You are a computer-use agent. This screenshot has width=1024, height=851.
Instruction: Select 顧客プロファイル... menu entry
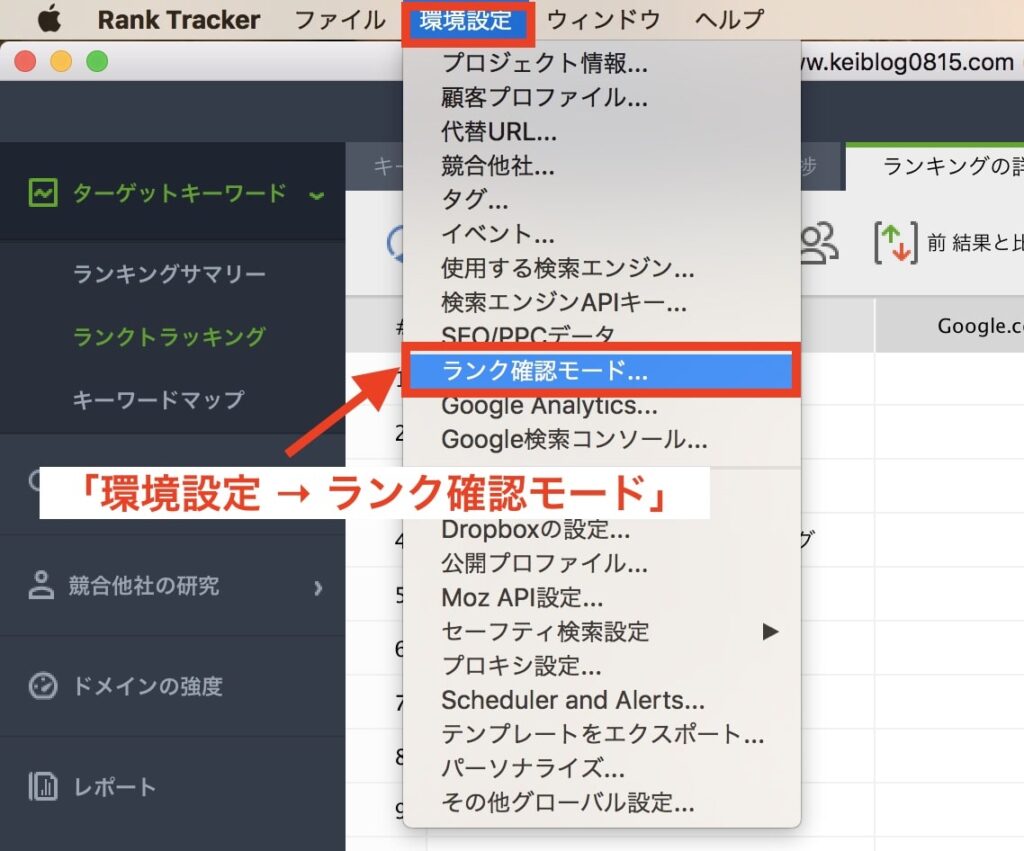[x=545, y=98]
